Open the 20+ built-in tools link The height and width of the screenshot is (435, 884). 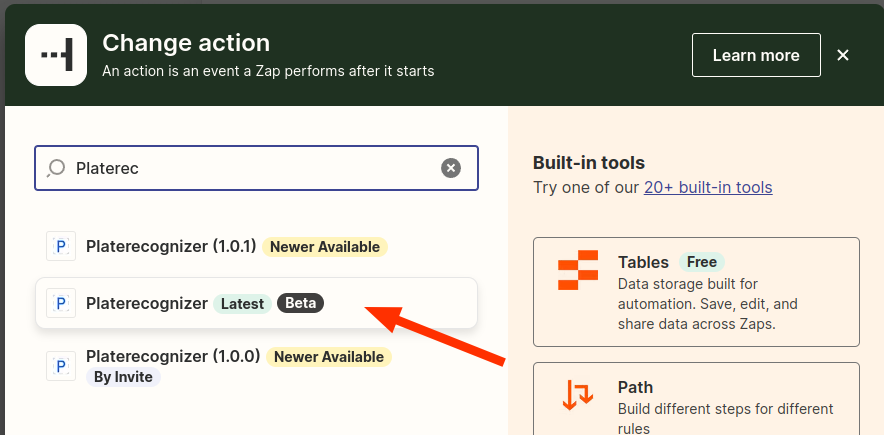708,187
